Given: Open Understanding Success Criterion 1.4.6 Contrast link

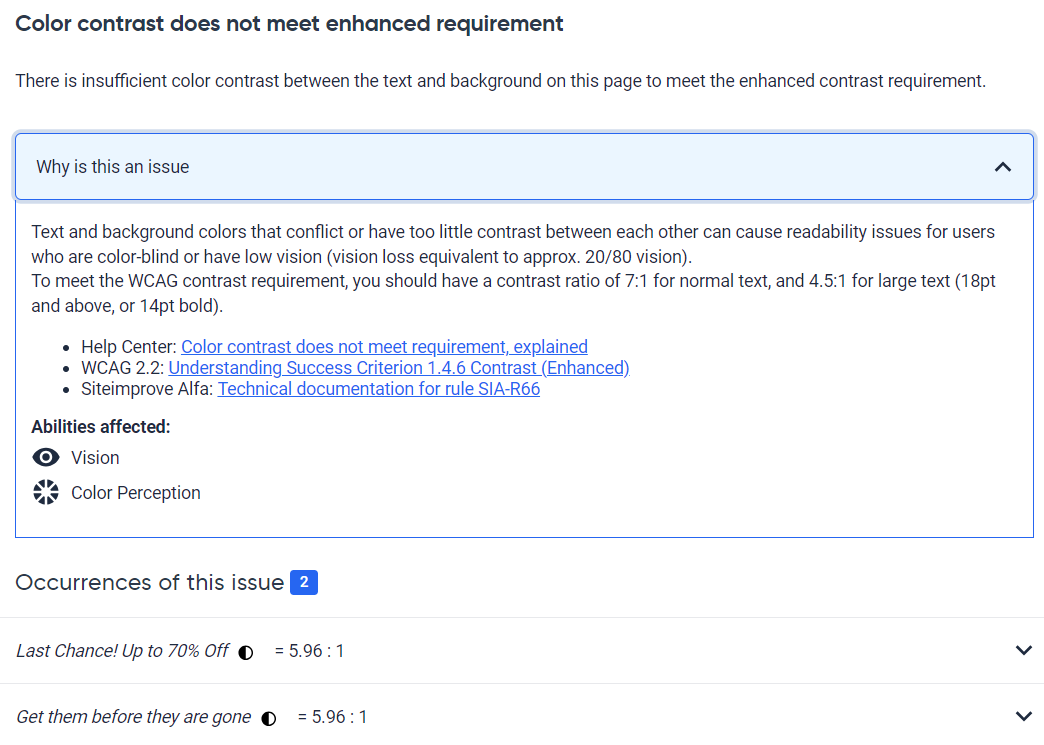Looking at the screenshot, I should pos(399,368).
